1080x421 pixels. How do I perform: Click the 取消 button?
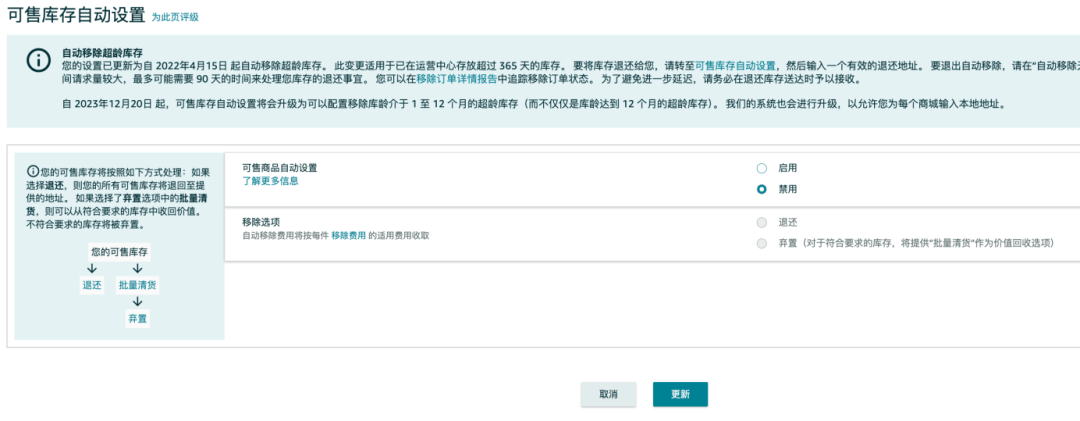pyautogui.click(x=608, y=394)
